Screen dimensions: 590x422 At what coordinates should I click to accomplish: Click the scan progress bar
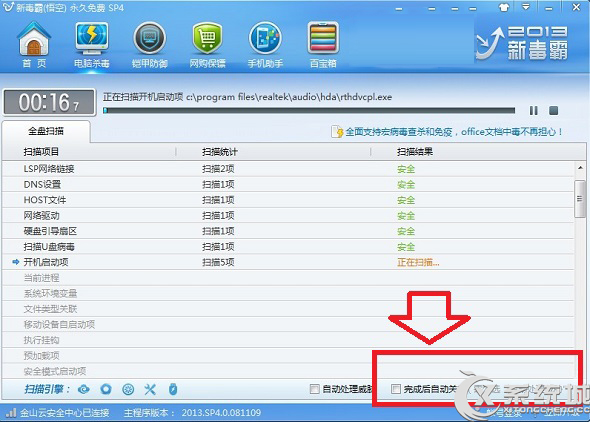(309, 111)
